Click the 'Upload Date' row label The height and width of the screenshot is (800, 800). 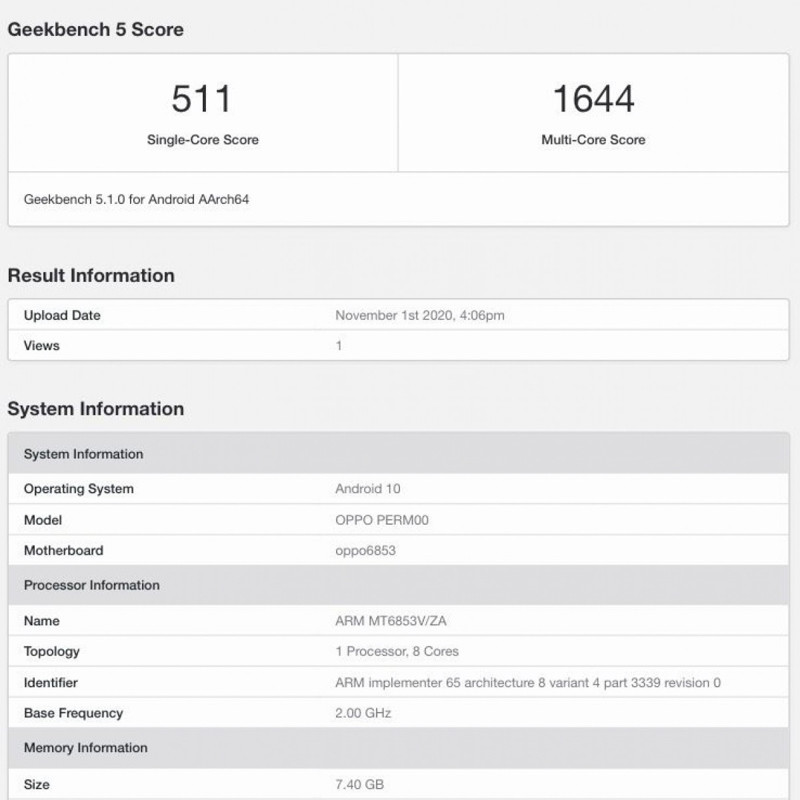point(62,315)
